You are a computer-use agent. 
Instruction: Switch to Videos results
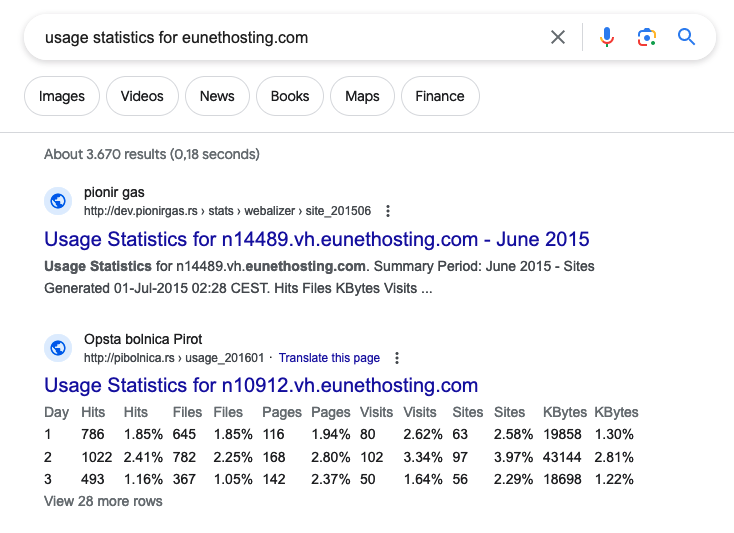[x=142, y=96]
